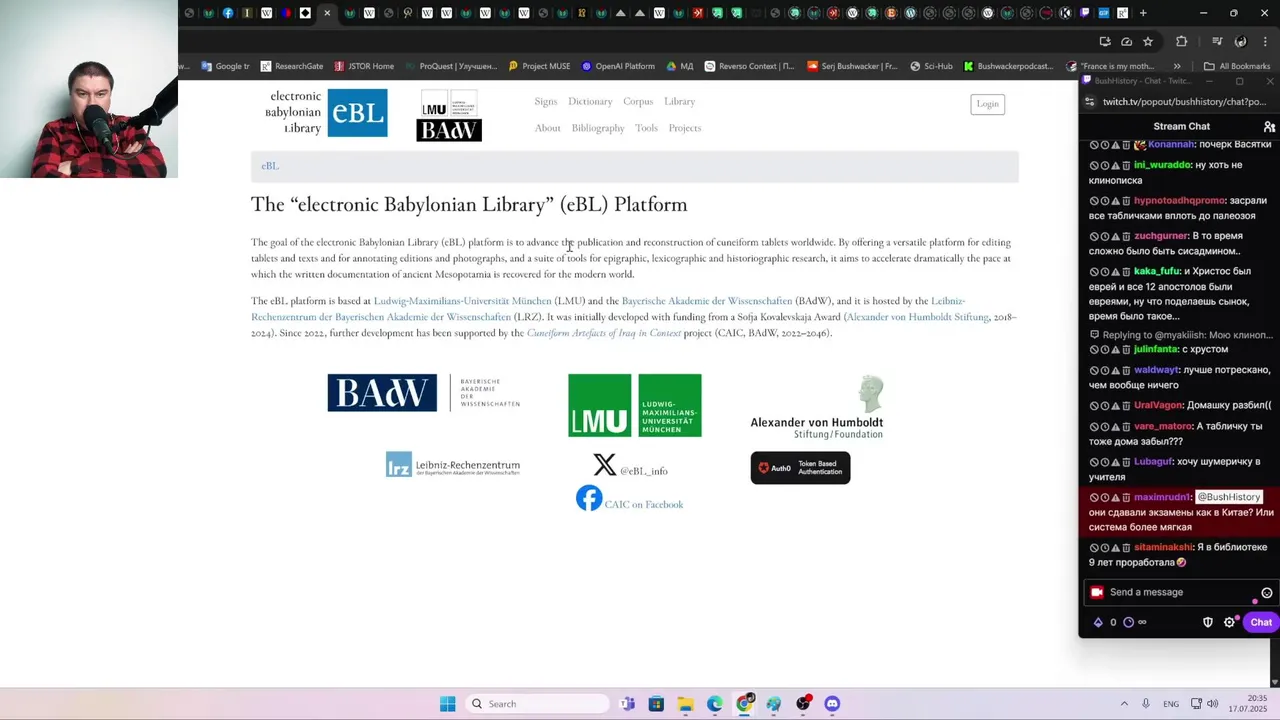Open the X @eBL_info icon

click(x=604, y=465)
